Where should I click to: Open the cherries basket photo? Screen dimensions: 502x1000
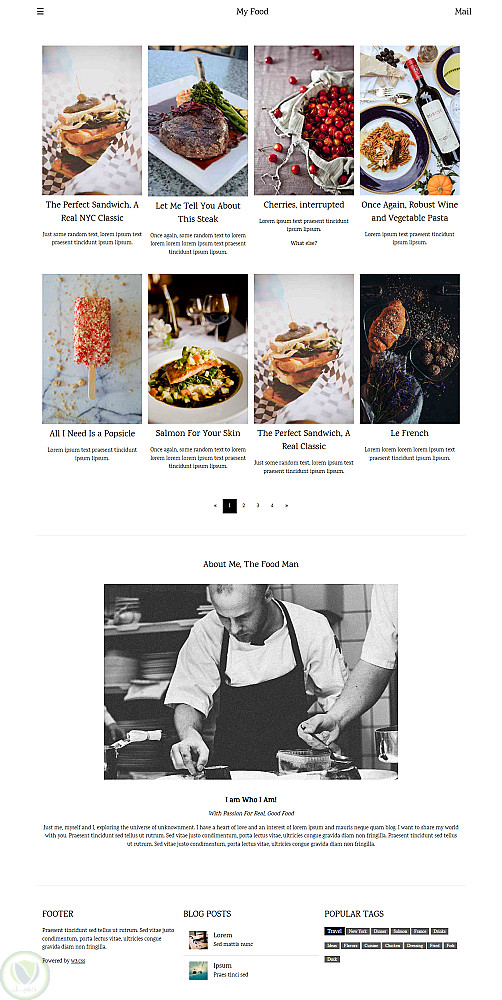point(304,120)
